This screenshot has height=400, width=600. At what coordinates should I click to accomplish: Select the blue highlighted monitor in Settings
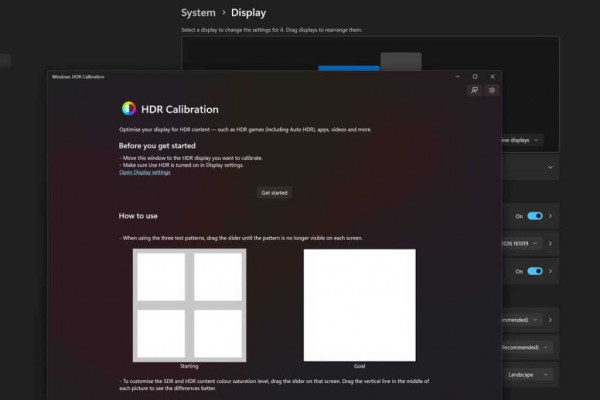pos(349,68)
